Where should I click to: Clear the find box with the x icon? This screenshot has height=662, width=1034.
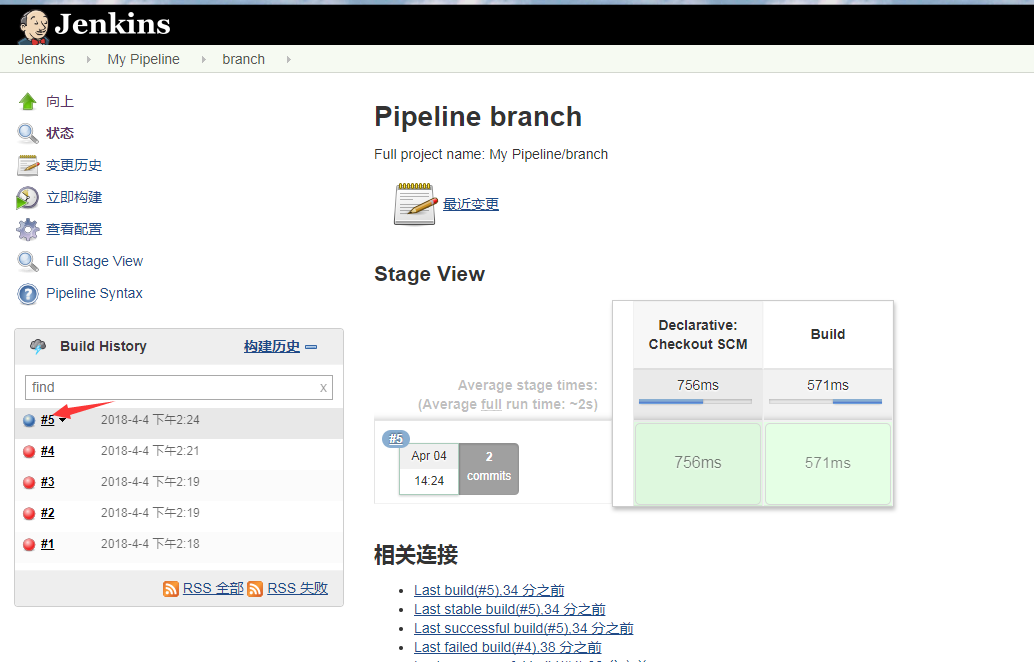tap(323, 388)
